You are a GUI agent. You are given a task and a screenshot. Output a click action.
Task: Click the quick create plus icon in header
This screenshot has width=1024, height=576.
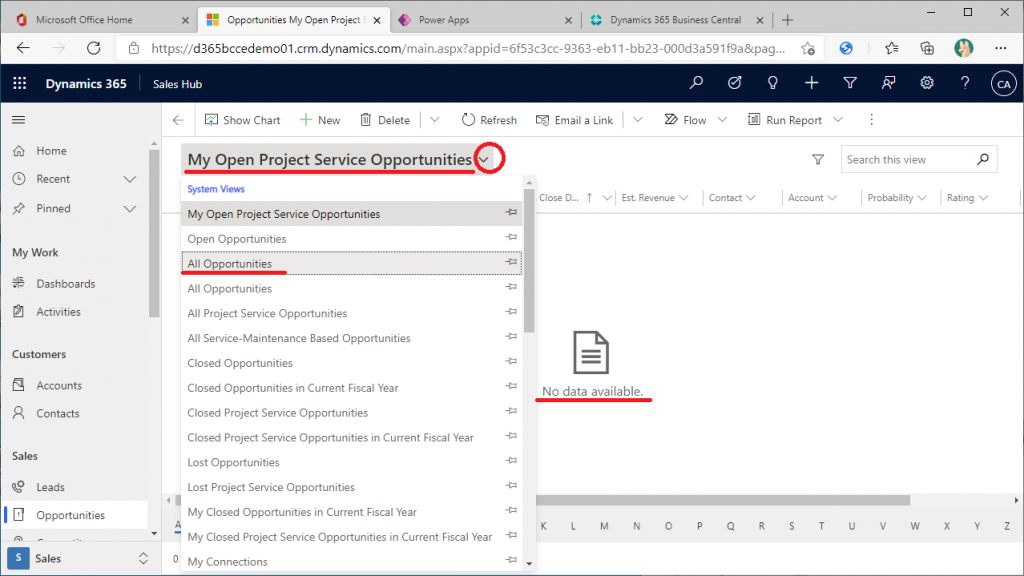pyautogui.click(x=812, y=84)
